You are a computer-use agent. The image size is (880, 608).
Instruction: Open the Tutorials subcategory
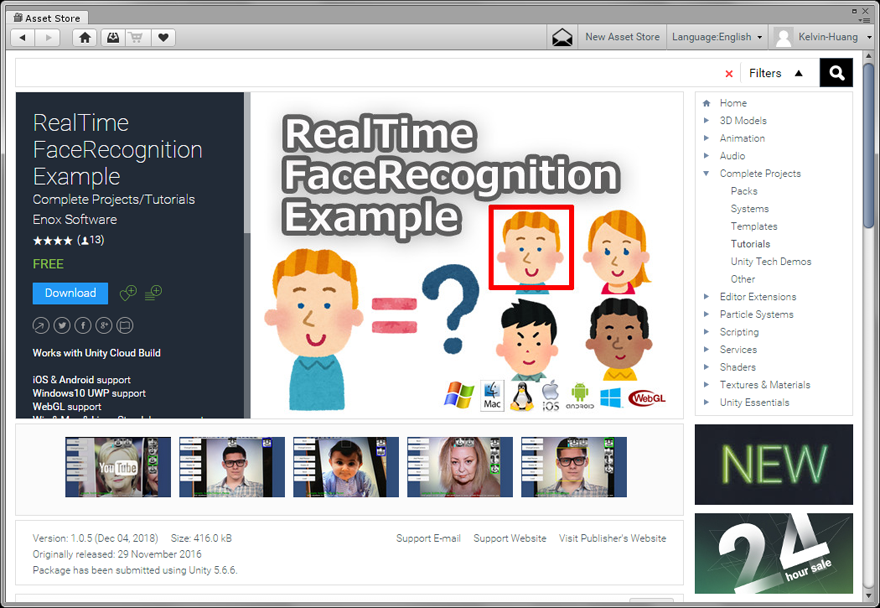pyautogui.click(x=750, y=244)
